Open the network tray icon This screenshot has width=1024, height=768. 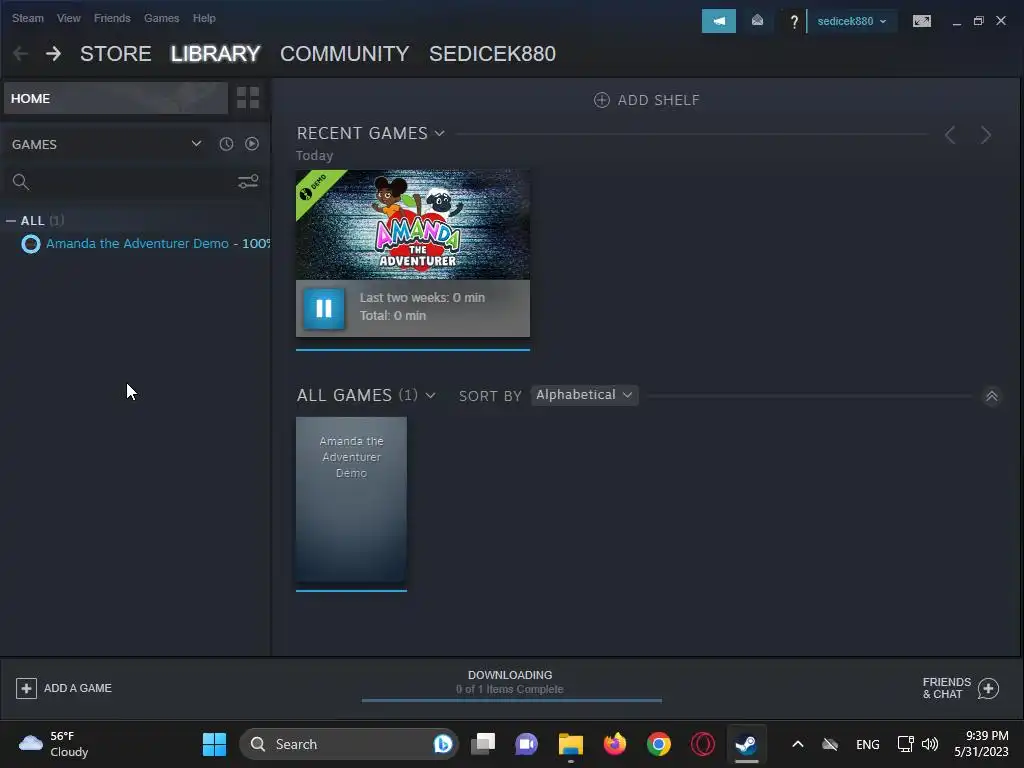[905, 744]
